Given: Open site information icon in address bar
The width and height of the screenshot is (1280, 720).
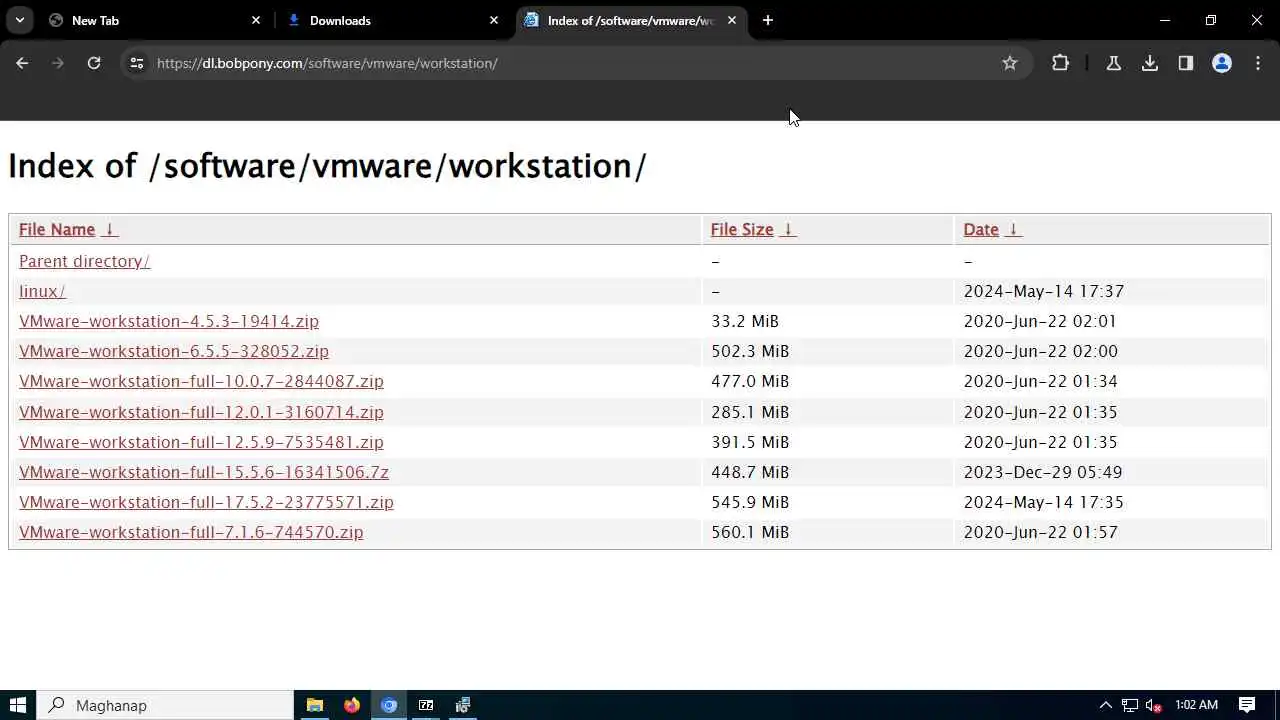Looking at the screenshot, I should [137, 63].
